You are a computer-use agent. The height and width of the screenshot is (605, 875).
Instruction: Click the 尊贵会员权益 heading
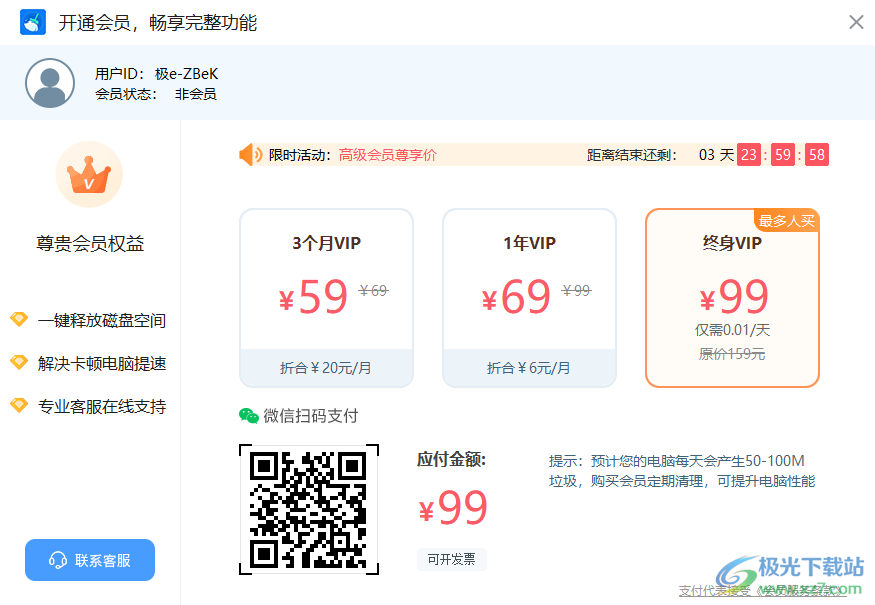[90, 243]
